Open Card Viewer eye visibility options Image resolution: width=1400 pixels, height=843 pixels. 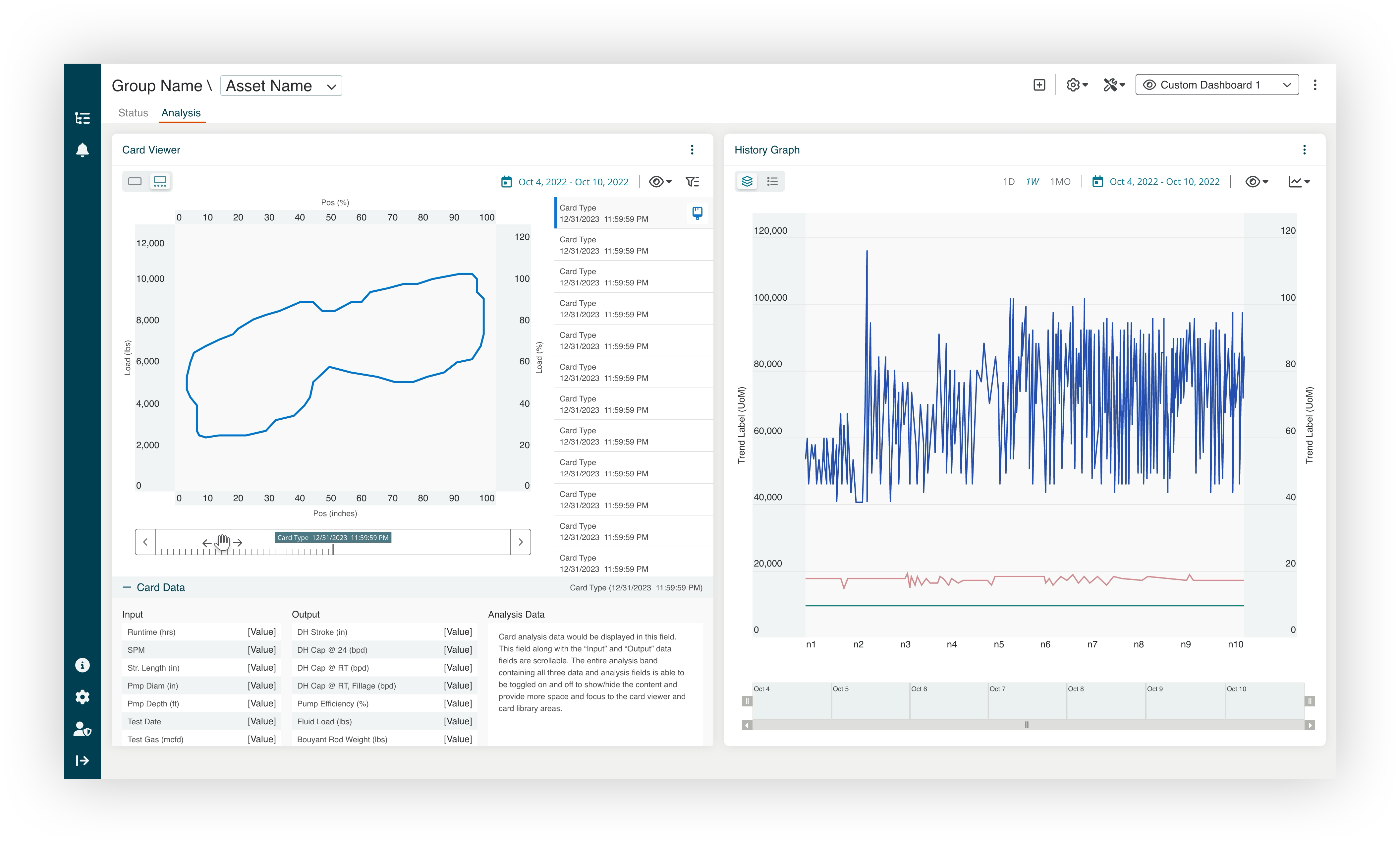pyautogui.click(x=660, y=182)
